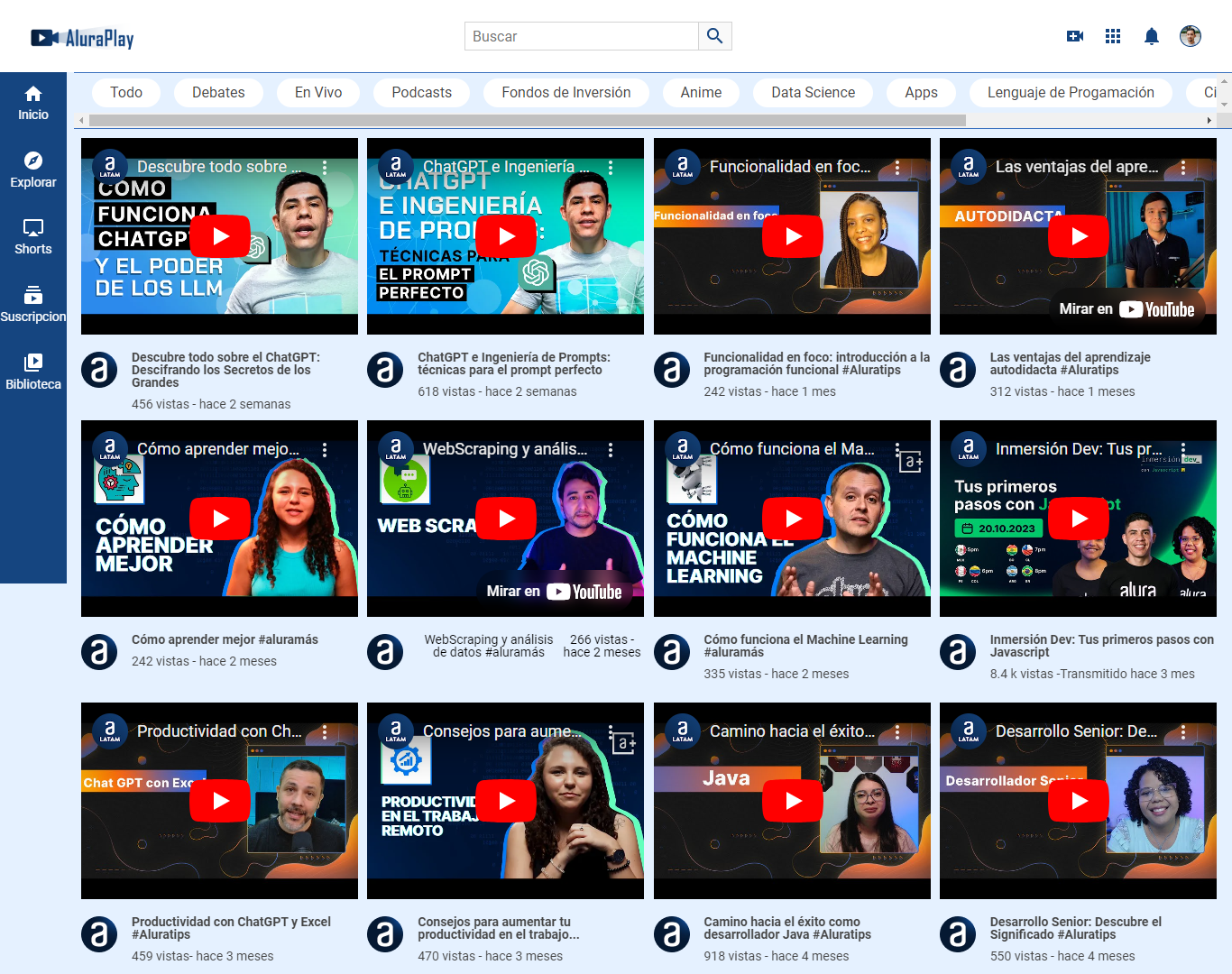Filter by Apps category
1232x974 pixels.
click(922, 92)
